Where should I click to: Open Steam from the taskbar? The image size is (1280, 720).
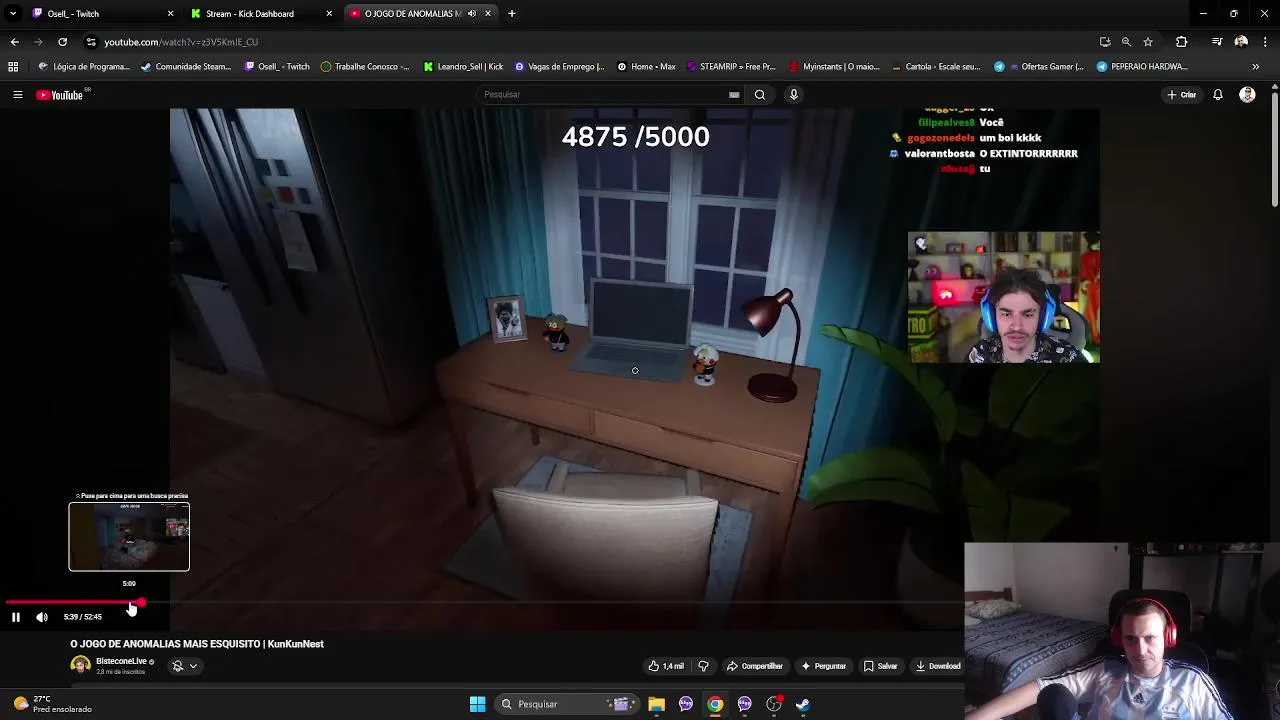pos(803,704)
